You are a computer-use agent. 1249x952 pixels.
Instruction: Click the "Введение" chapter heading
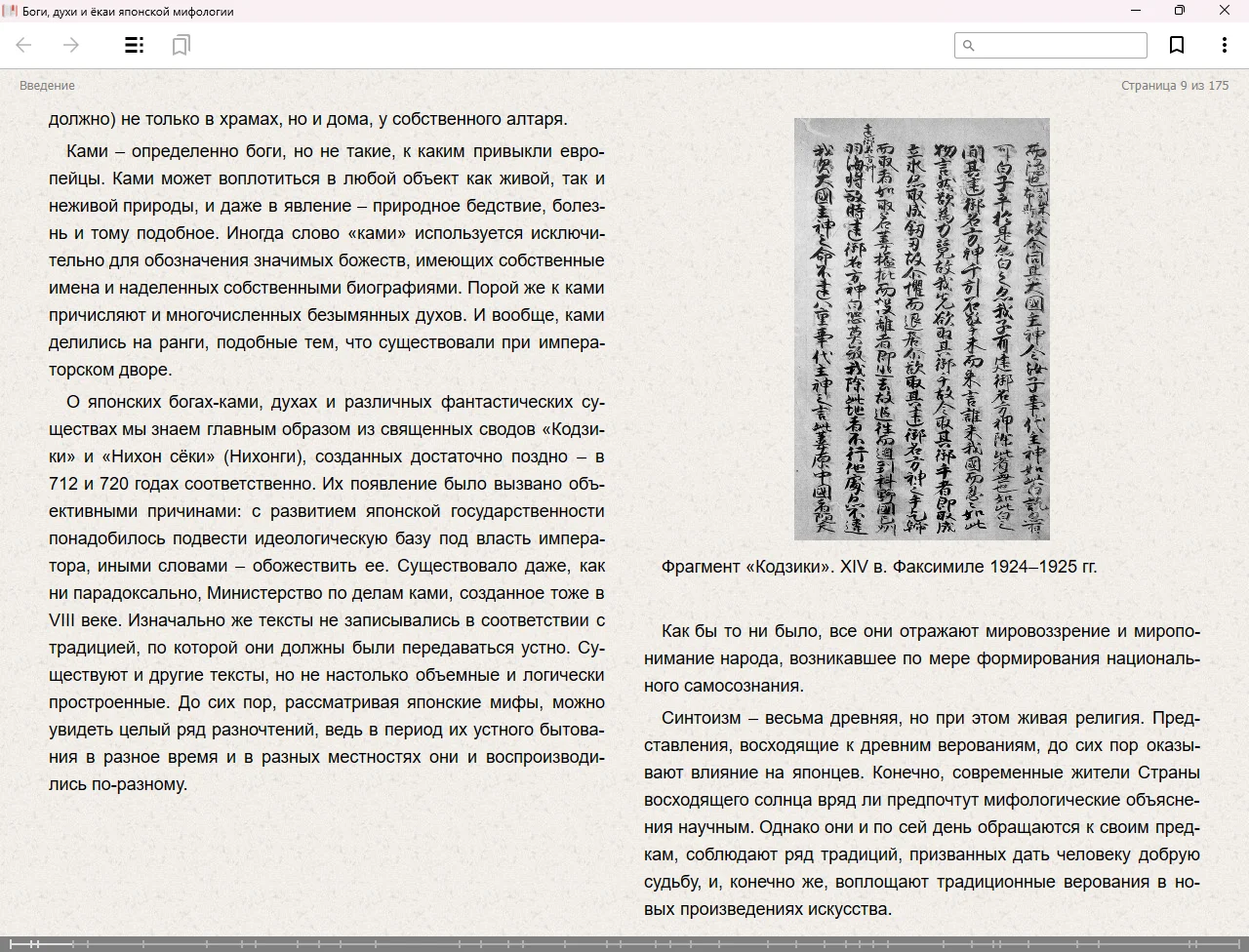pyautogui.click(x=47, y=86)
